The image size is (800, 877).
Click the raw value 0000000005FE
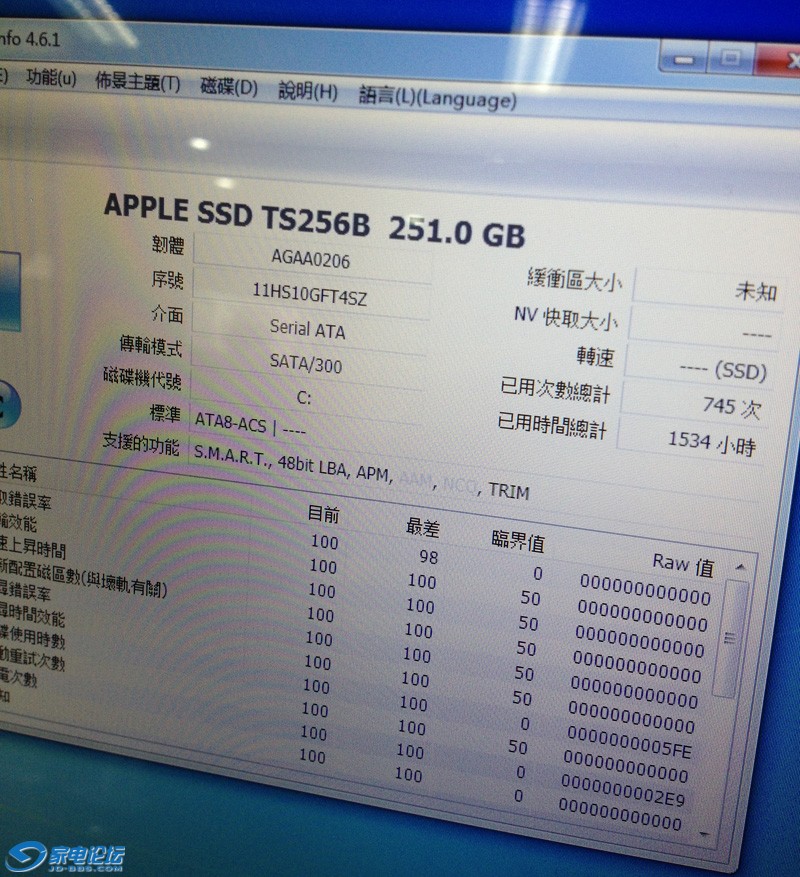click(629, 742)
